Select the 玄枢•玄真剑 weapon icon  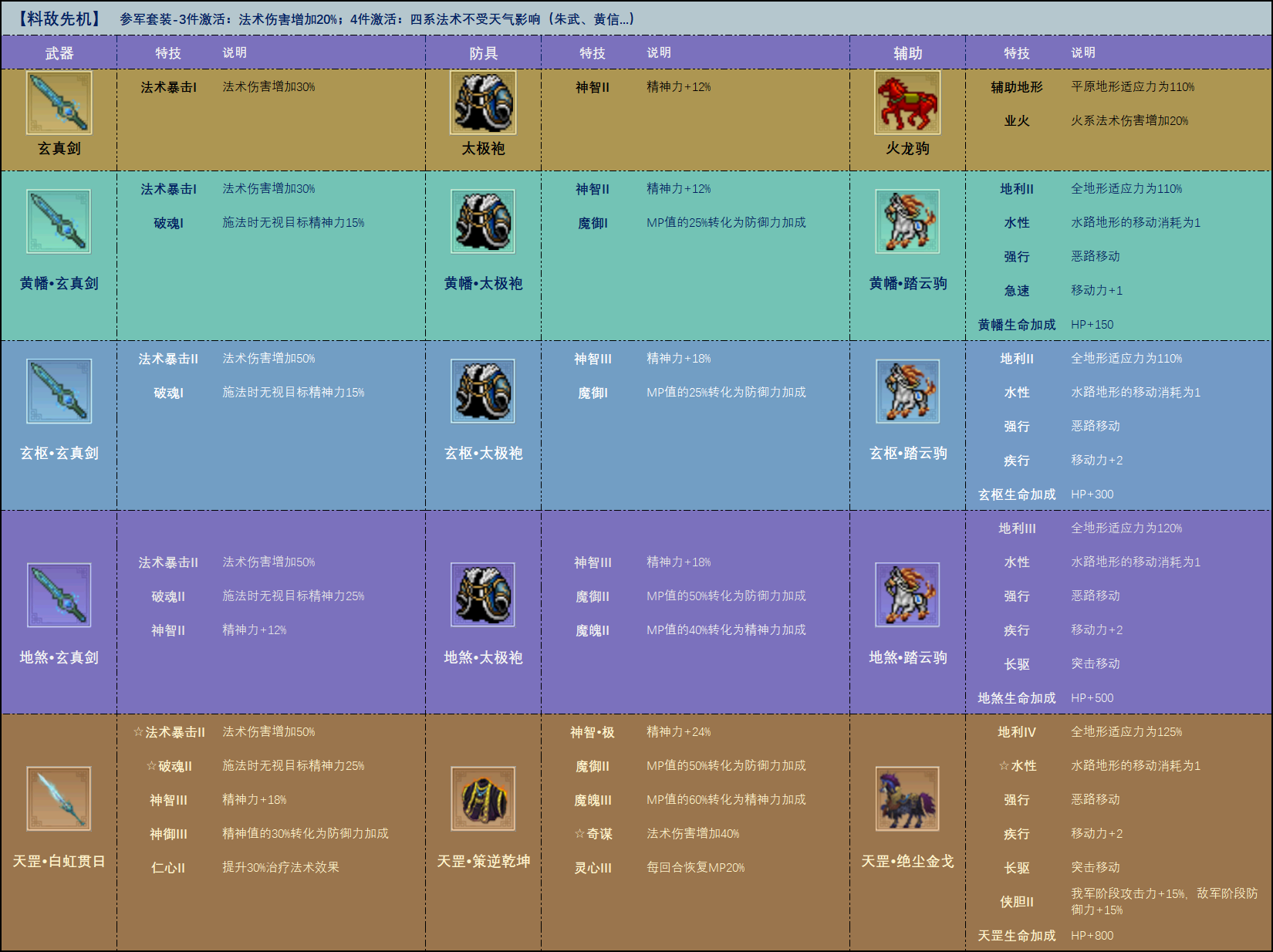pos(59,391)
